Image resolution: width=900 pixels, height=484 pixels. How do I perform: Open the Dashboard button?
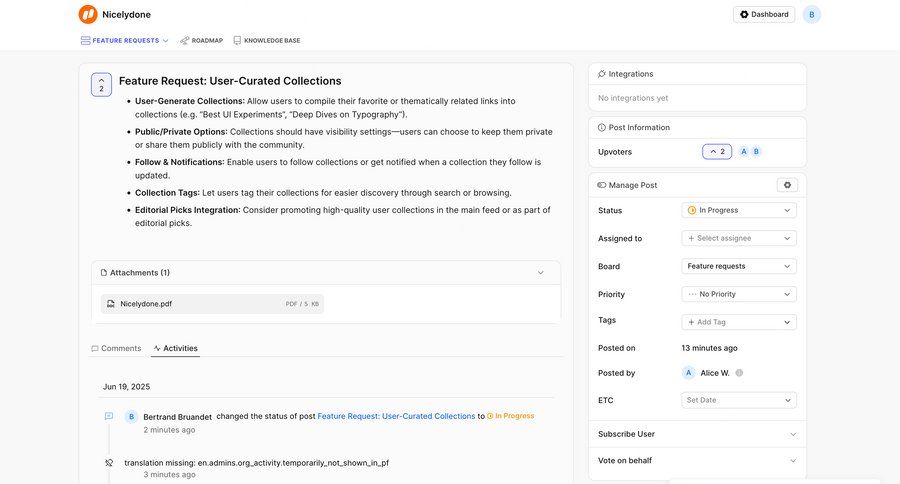(763, 14)
